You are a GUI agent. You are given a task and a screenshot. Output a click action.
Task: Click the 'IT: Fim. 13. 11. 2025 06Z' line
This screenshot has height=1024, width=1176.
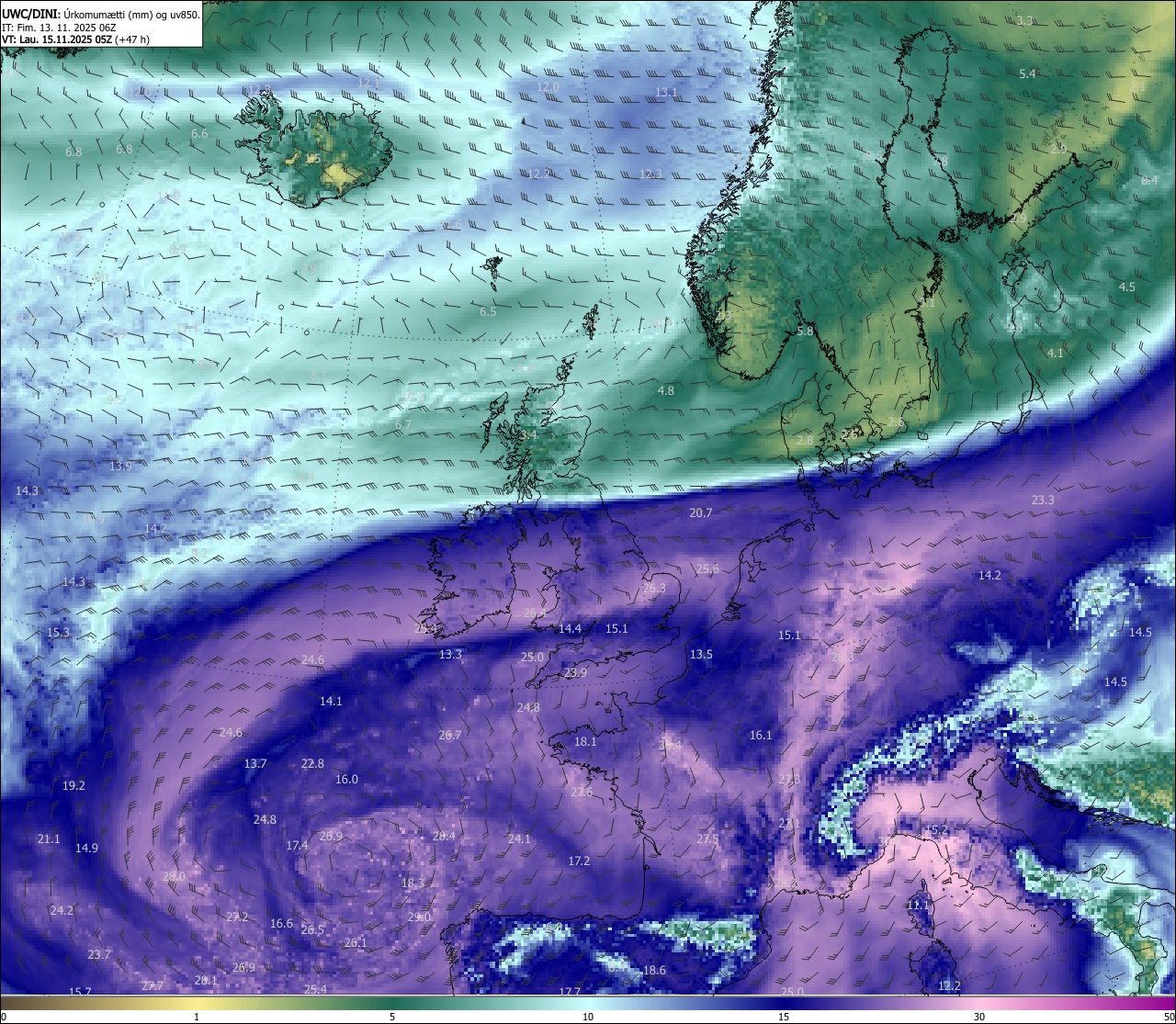[59, 28]
